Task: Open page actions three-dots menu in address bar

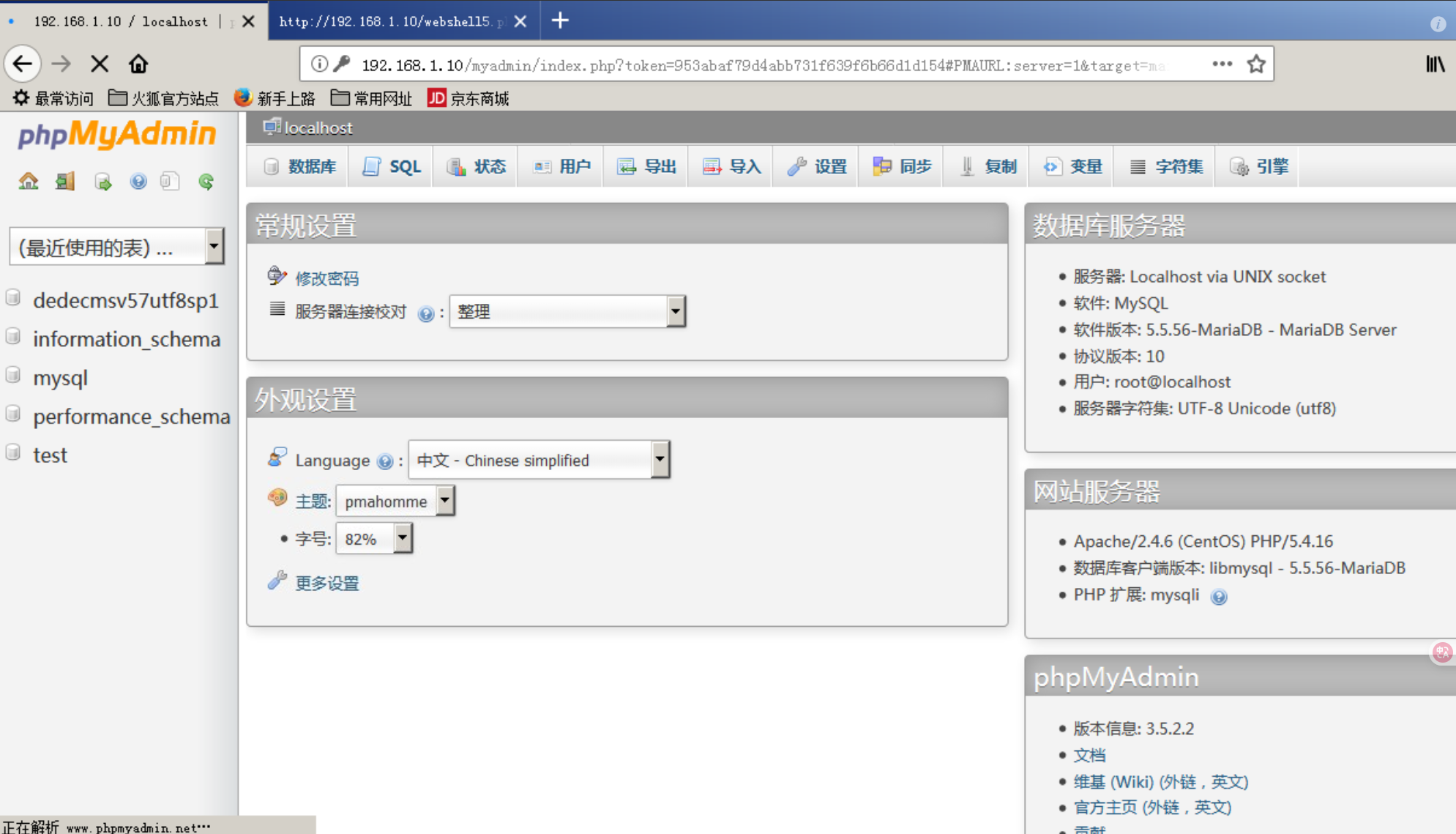Action: coord(1222,64)
